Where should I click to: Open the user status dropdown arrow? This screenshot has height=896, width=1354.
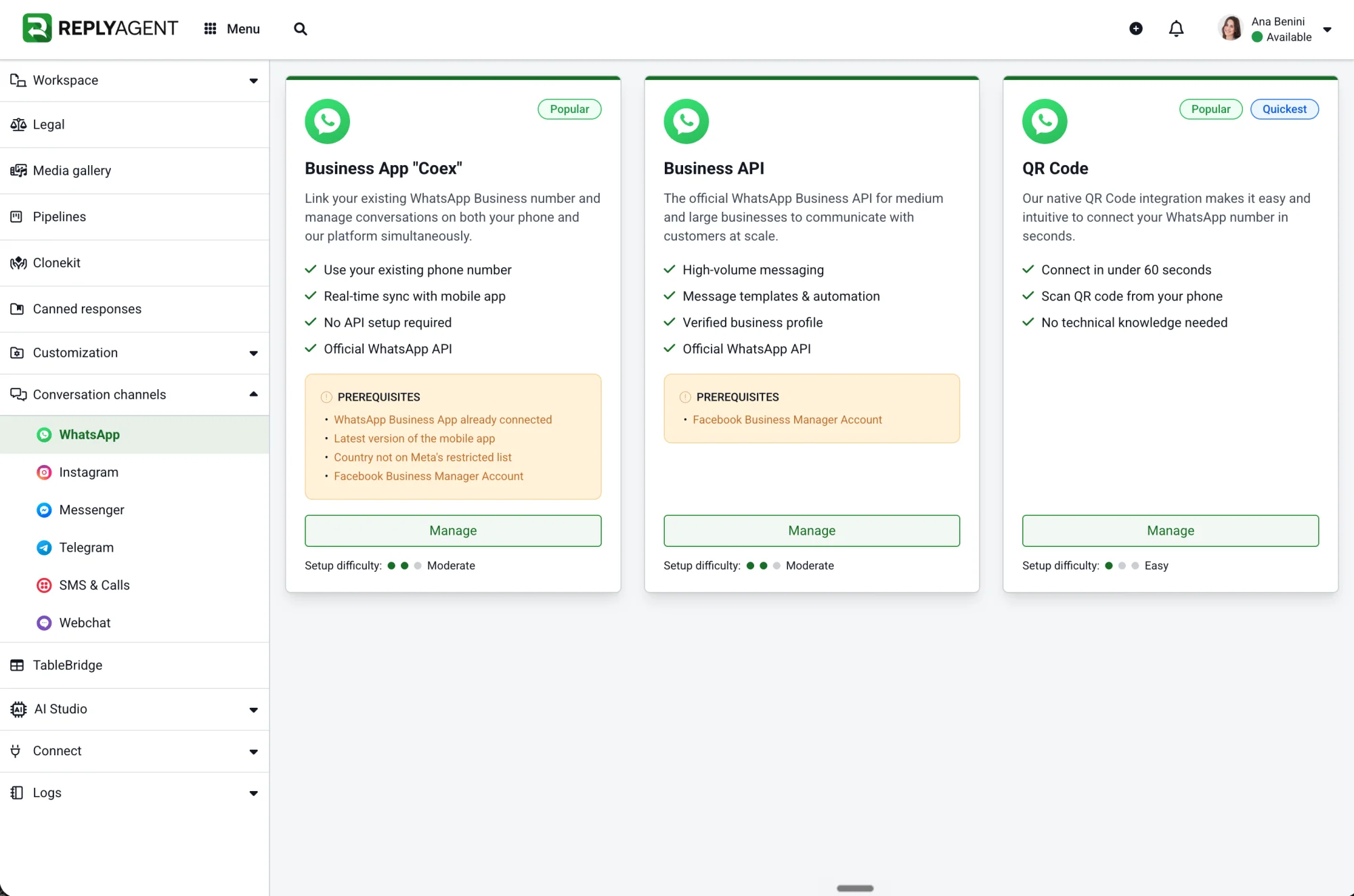[x=1328, y=29]
